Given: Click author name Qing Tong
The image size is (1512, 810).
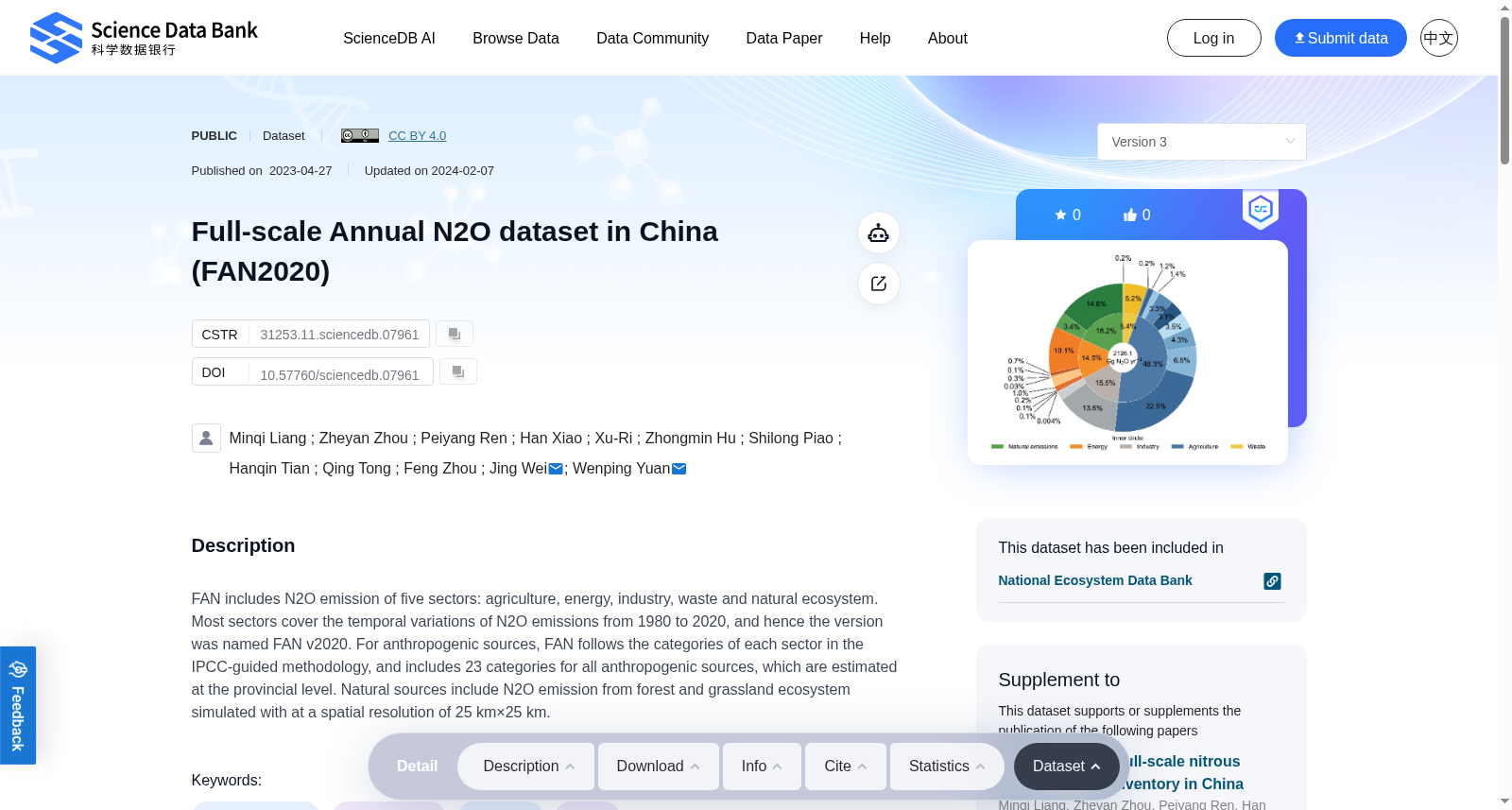Looking at the screenshot, I should click(x=356, y=469).
